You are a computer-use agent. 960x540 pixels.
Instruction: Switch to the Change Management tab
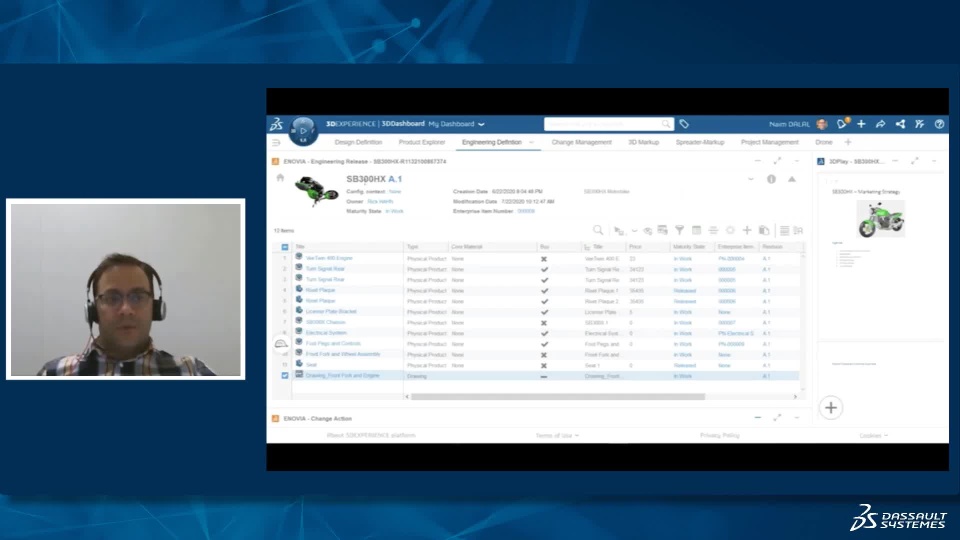582,143
